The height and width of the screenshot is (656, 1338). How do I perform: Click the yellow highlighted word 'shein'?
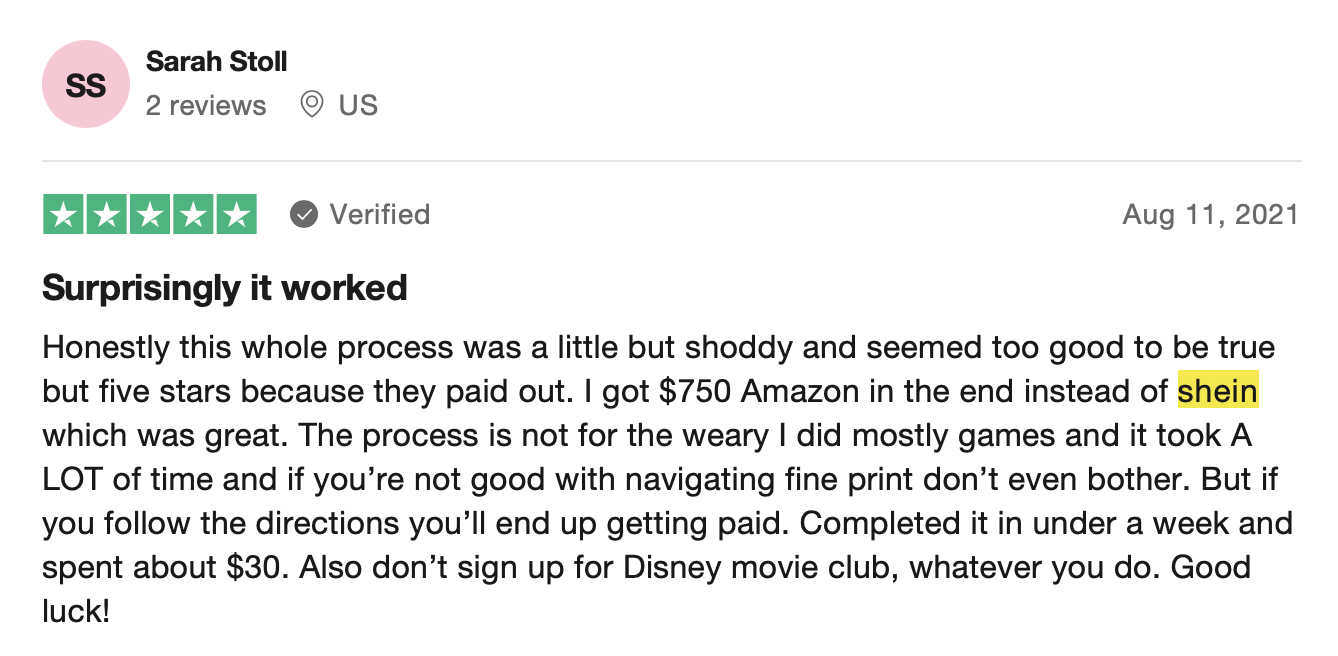point(1218,391)
